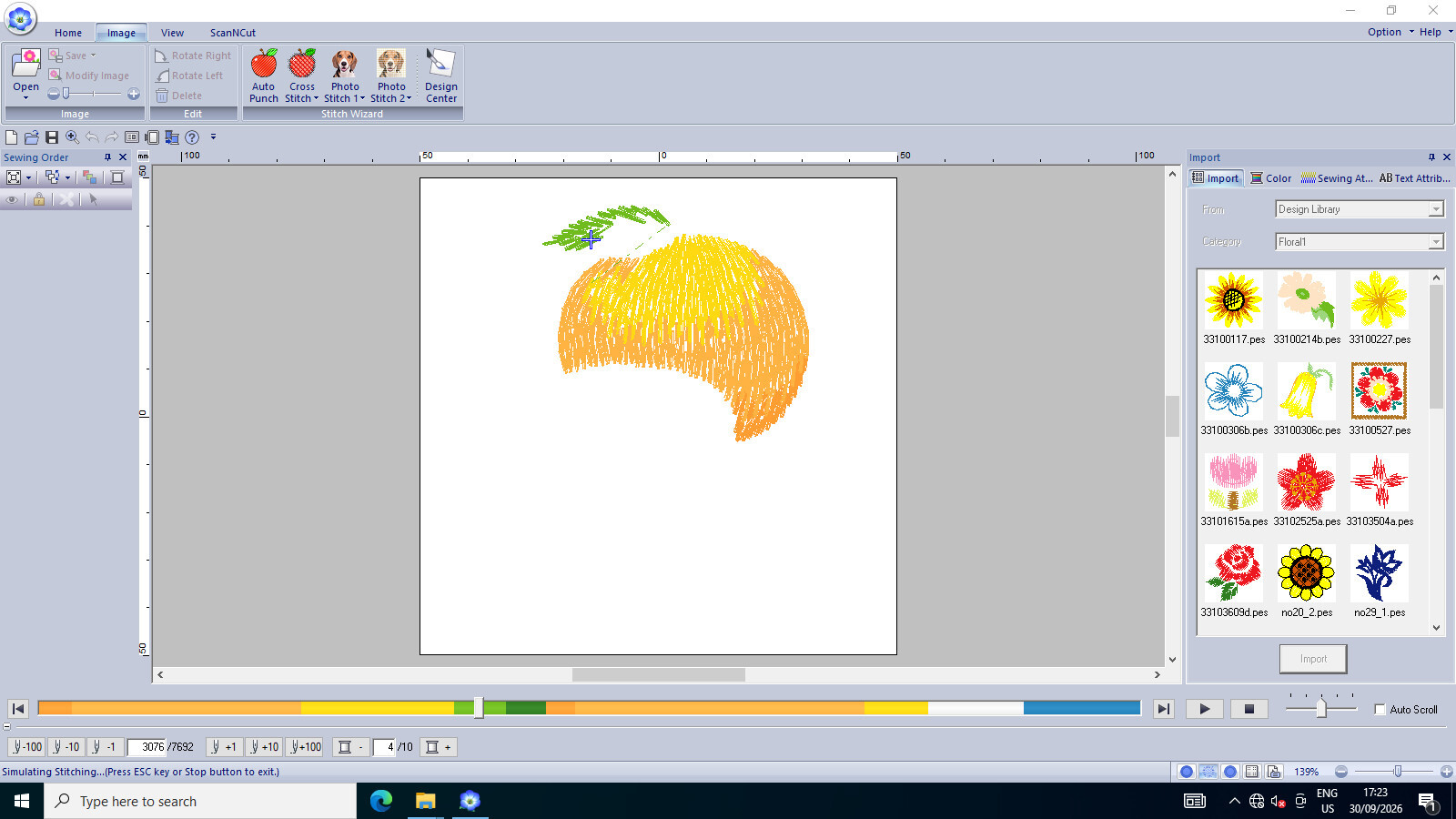This screenshot has width=1456, height=819.
Task: Start the Photo Stitch 1 wizard
Action: tap(344, 76)
